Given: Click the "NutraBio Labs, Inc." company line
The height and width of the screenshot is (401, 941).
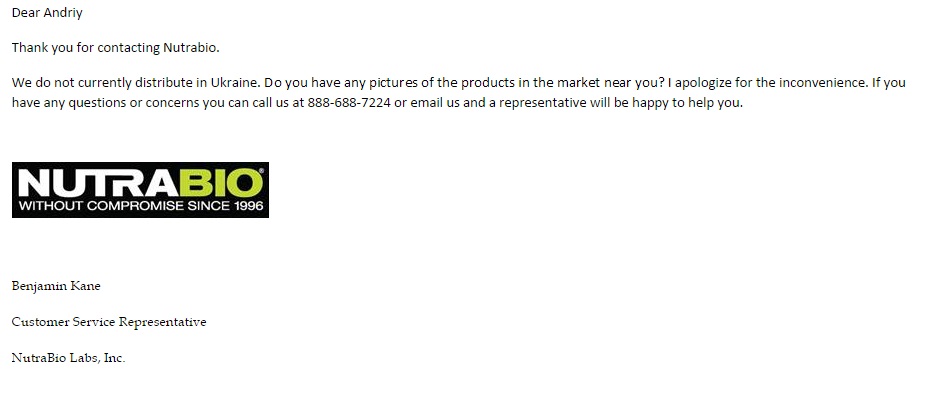Looking at the screenshot, I should tap(68, 358).
